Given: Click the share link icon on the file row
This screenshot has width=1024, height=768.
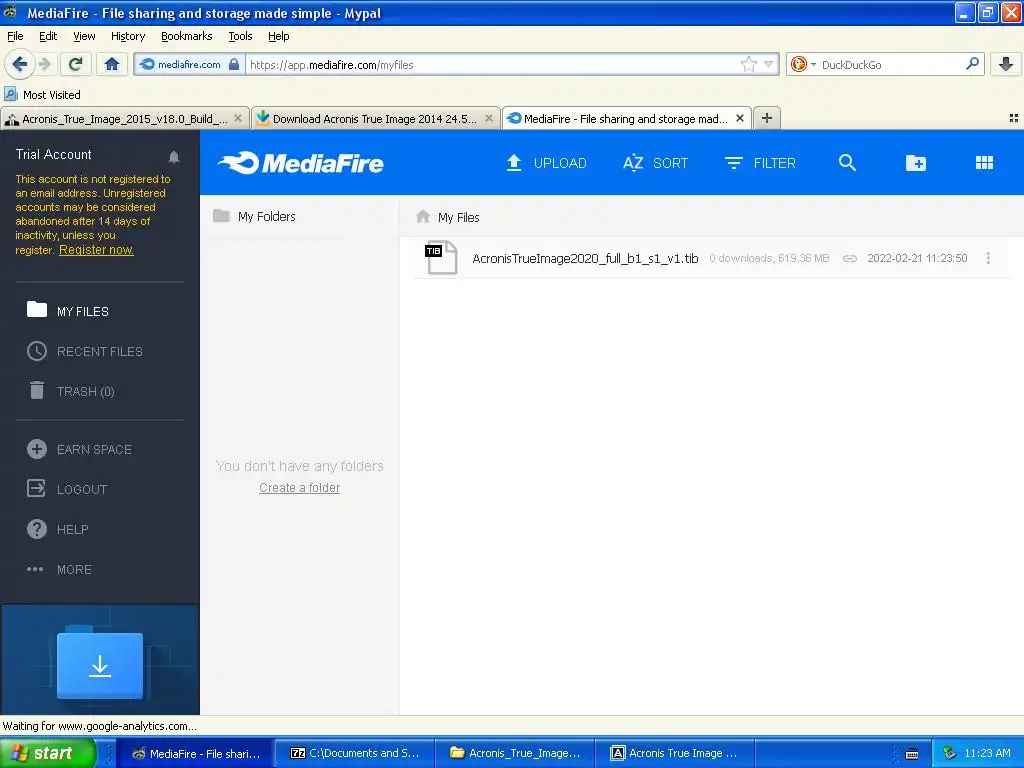Looking at the screenshot, I should click(x=849, y=259).
